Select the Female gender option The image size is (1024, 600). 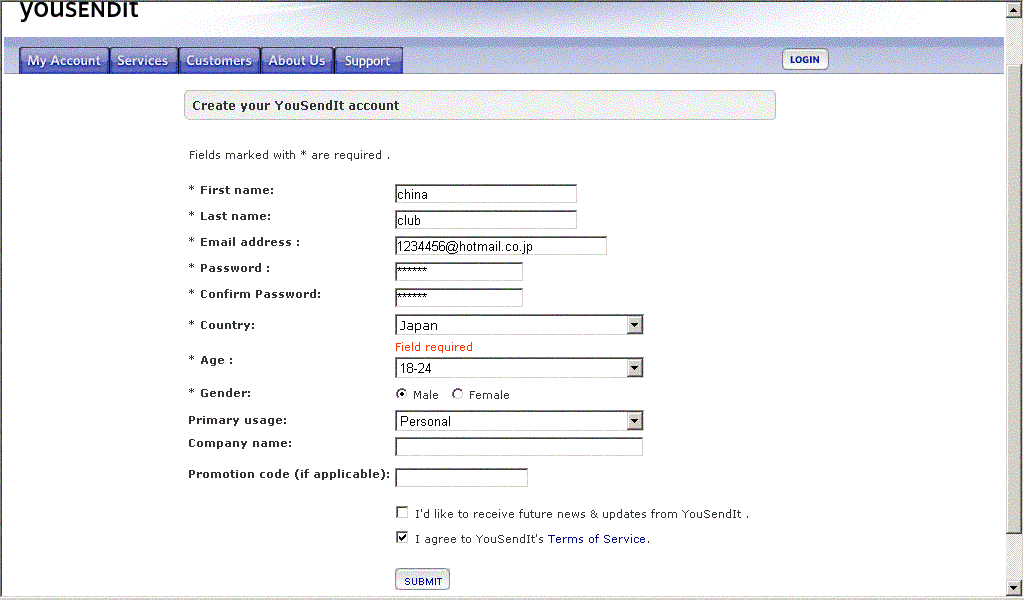pos(458,394)
